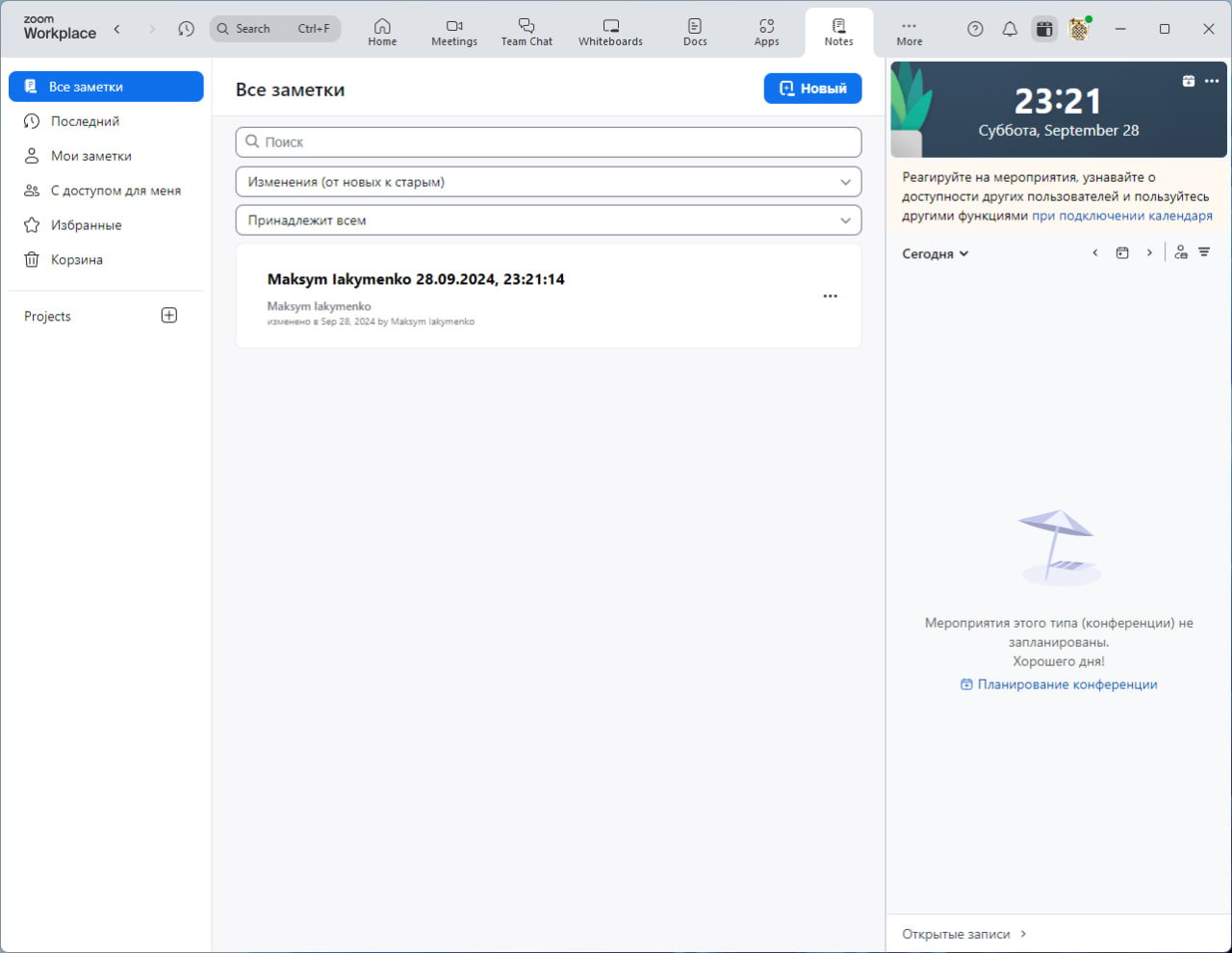
Task: Open Мои заметки in the sidebar
Action: pos(106,156)
